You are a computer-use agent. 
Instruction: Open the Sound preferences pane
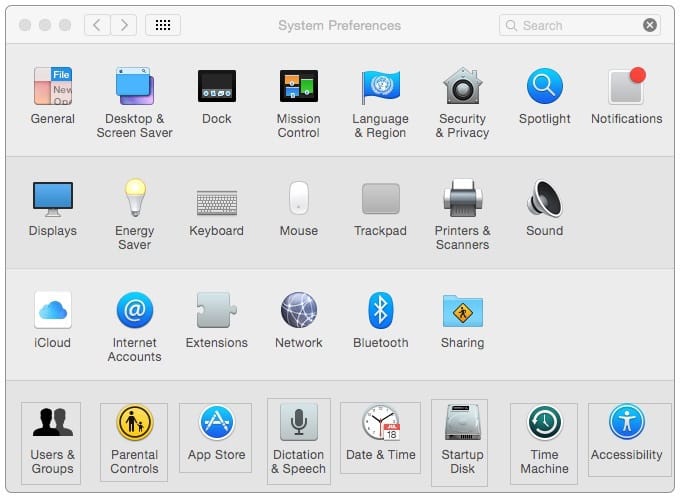pos(545,199)
